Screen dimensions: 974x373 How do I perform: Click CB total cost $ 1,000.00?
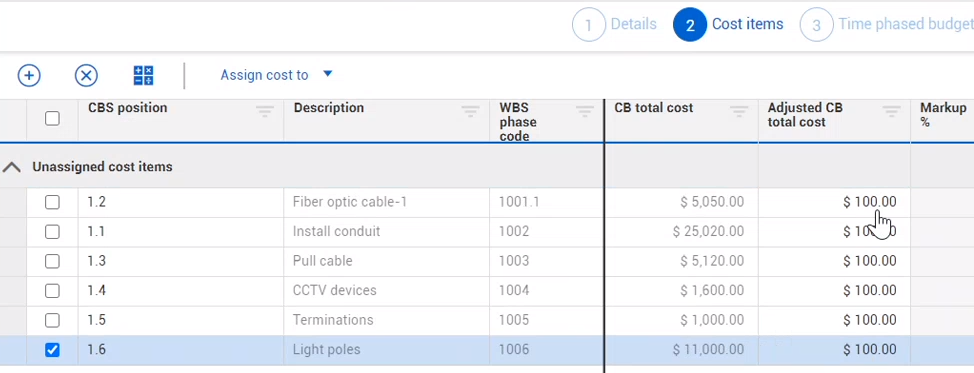(x=712, y=320)
